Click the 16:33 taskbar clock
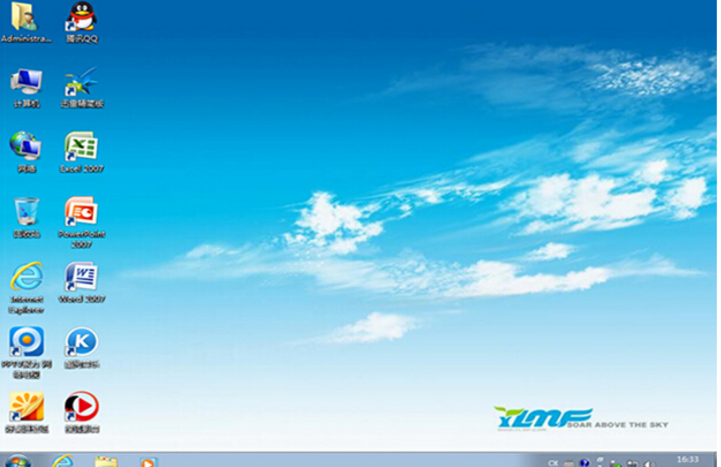The image size is (721, 467). click(688, 459)
